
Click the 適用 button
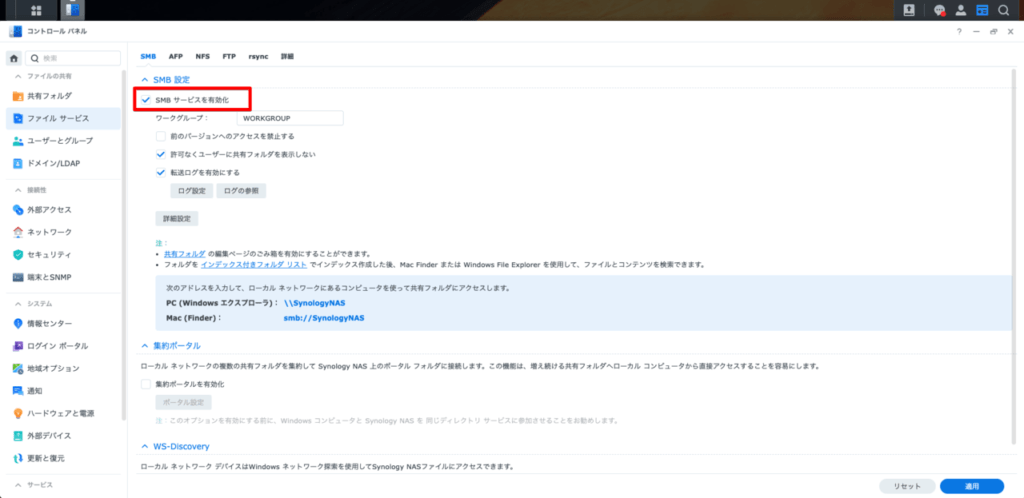pos(972,486)
